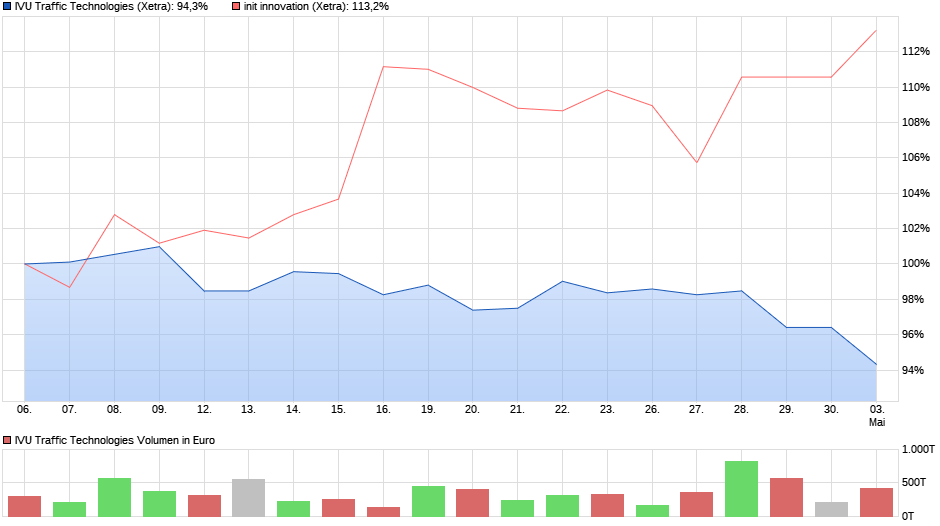Image resolution: width=940 pixels, height=526 pixels.
Task: Click IVU line high point at 09.
Action: pos(159,247)
